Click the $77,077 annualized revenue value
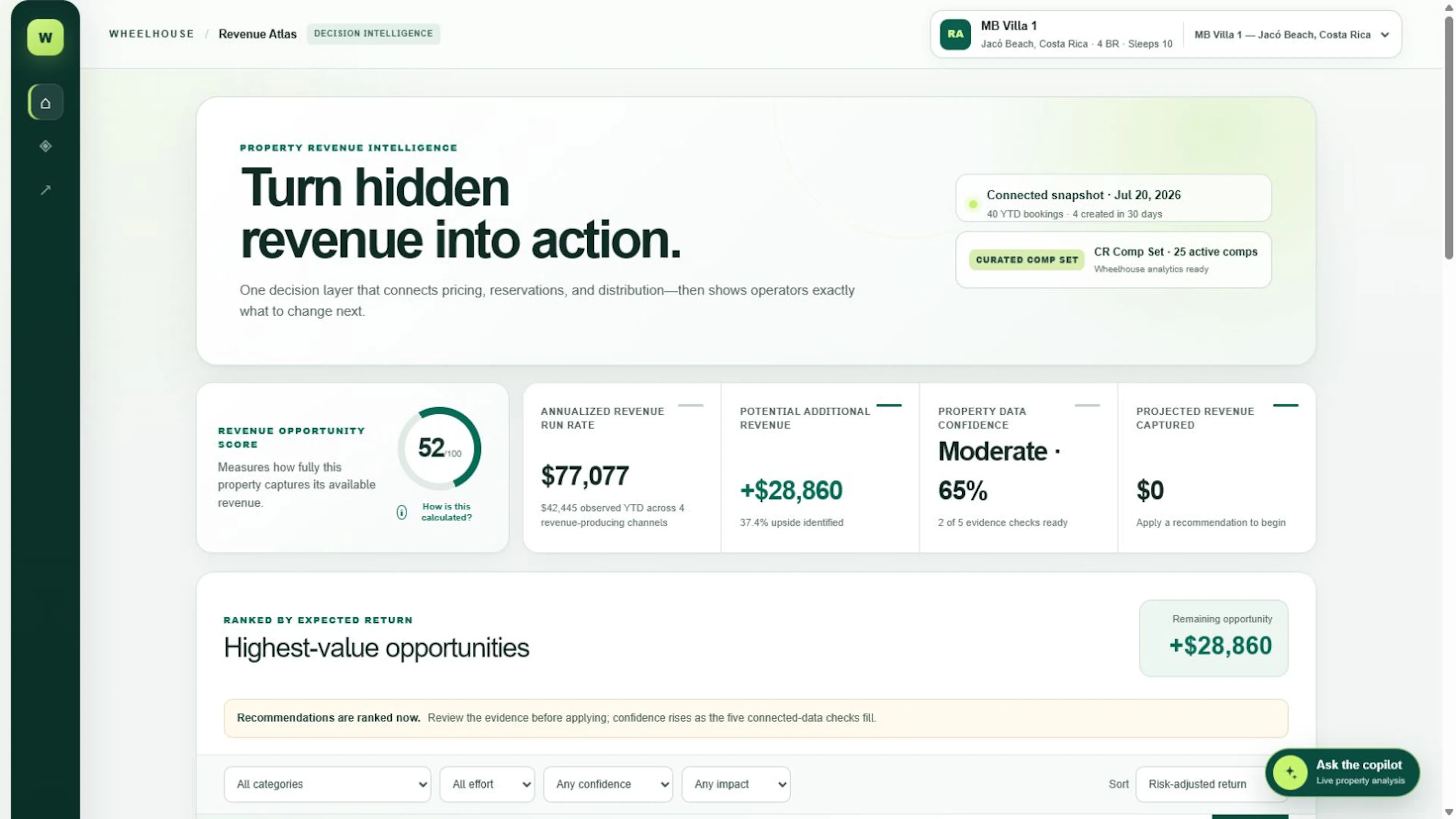 click(584, 476)
